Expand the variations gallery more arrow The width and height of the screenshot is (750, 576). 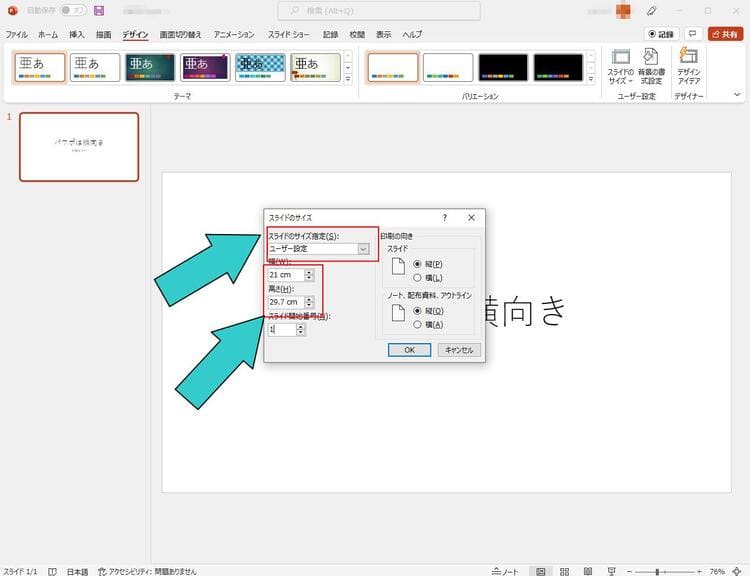591,79
